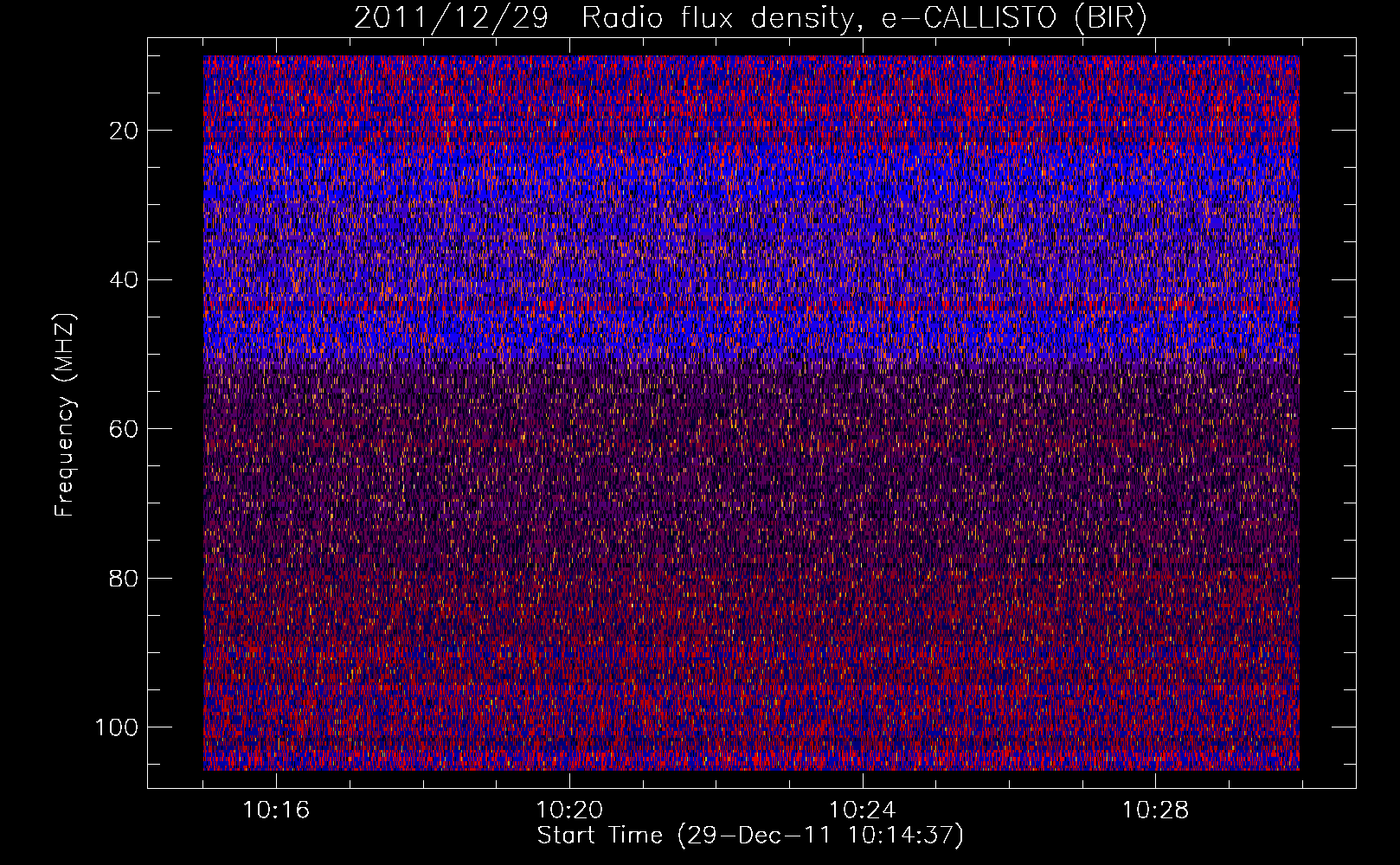This screenshot has height=865, width=1400.
Task: Click the 10:16 time tick label
Action: point(276,811)
